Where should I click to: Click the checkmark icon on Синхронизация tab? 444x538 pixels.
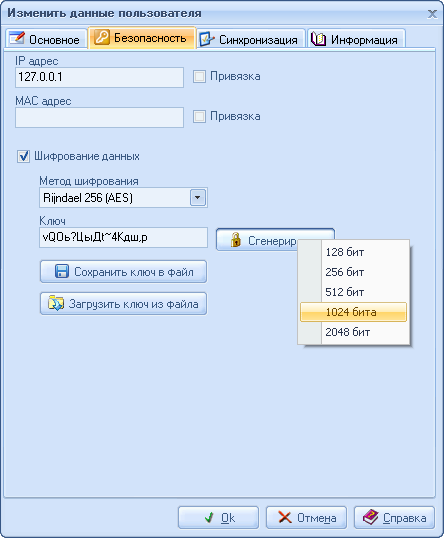pos(207,39)
